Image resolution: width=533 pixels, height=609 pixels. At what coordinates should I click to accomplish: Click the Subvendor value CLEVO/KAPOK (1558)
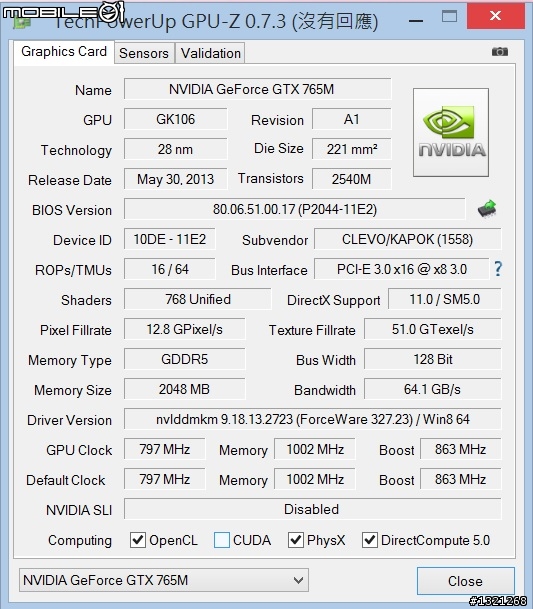pyautogui.click(x=408, y=239)
